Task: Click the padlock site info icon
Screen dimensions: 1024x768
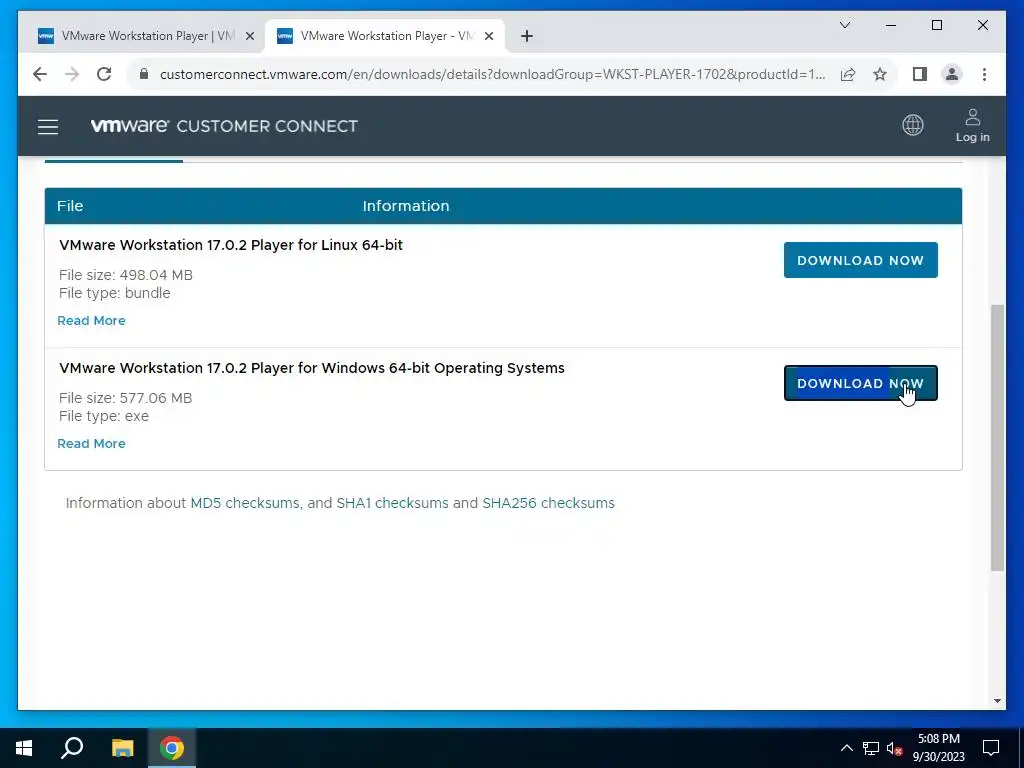Action: coord(144,74)
